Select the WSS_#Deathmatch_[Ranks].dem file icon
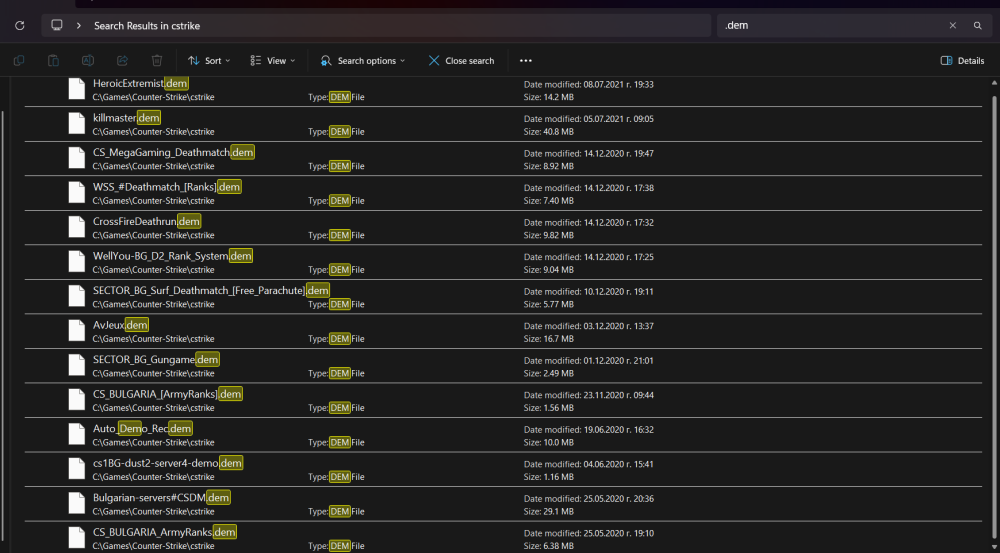 [77, 193]
